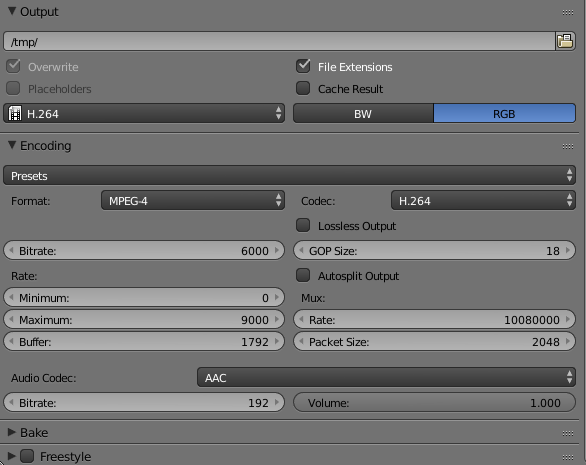This screenshot has height=465, width=586.
Task: Increase video Bitrate with right arrow
Action: (x=277, y=250)
